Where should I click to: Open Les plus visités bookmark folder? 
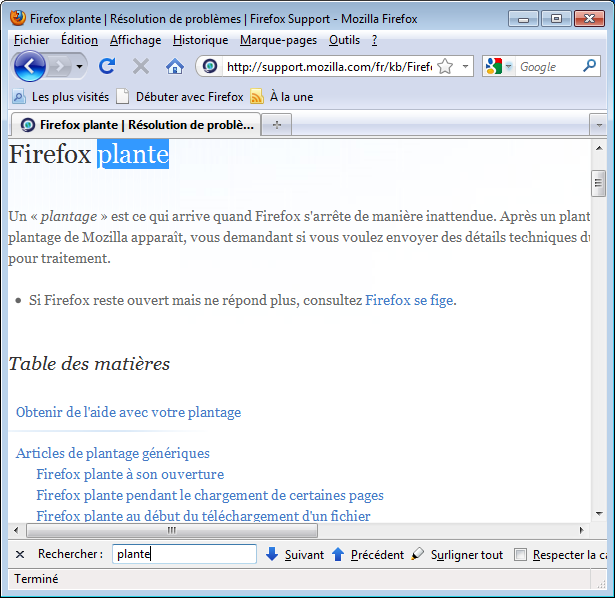[x=60, y=97]
